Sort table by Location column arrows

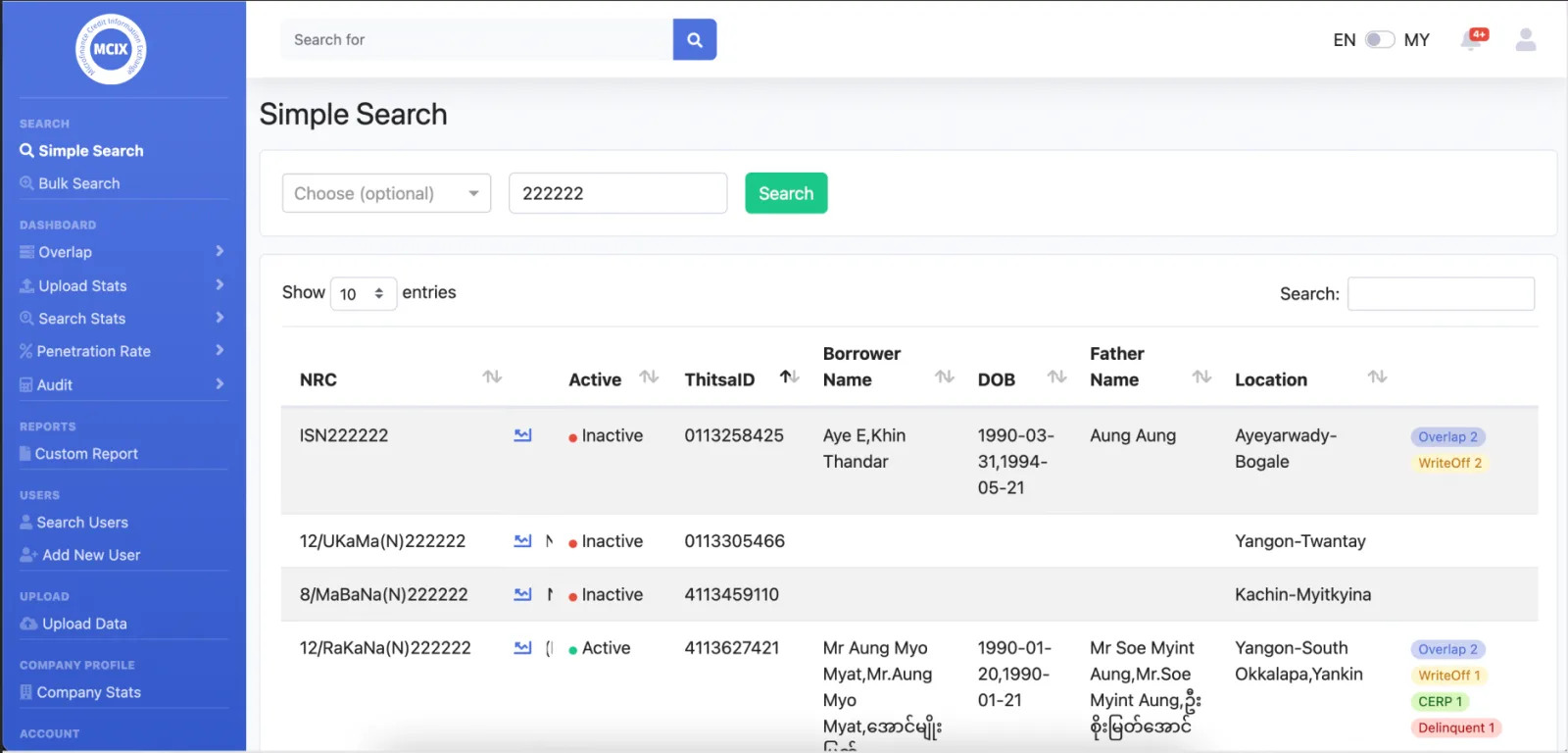[1378, 376]
